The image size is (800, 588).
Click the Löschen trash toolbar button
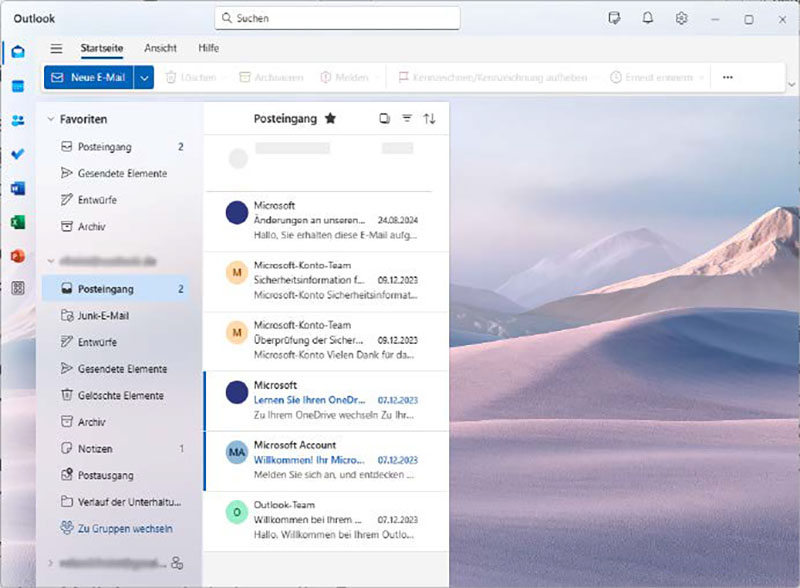tap(191, 78)
